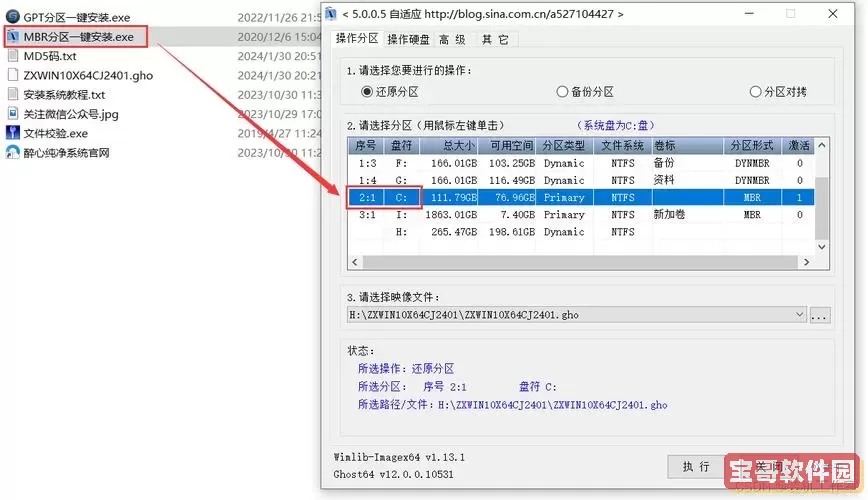
Task: Click the browse '...' button for image file
Action: (819, 316)
